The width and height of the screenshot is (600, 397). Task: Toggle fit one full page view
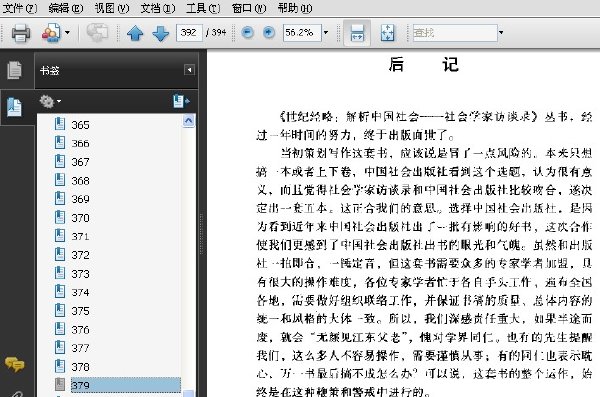tap(387, 33)
